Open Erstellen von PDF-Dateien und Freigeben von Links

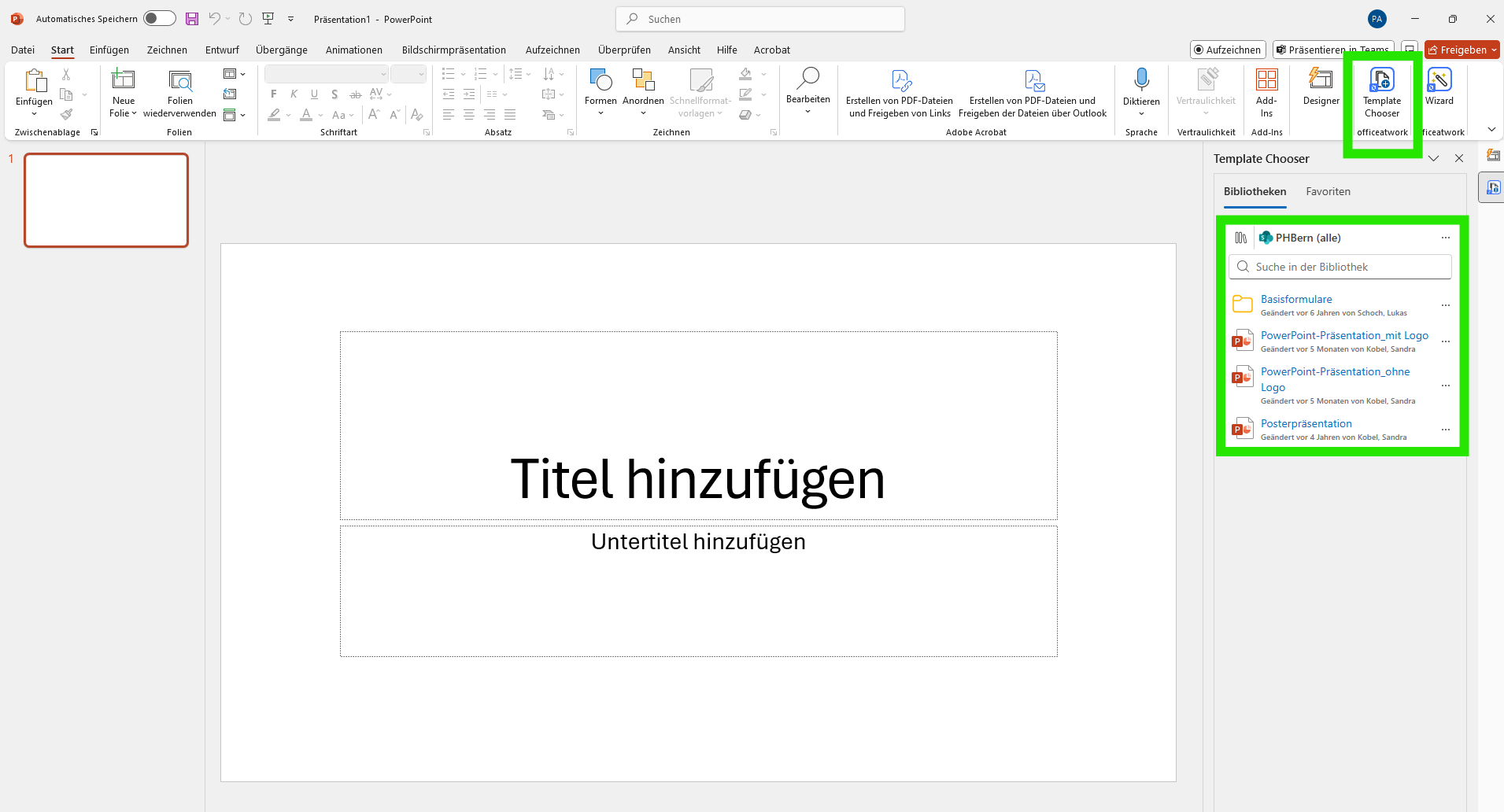click(x=899, y=90)
